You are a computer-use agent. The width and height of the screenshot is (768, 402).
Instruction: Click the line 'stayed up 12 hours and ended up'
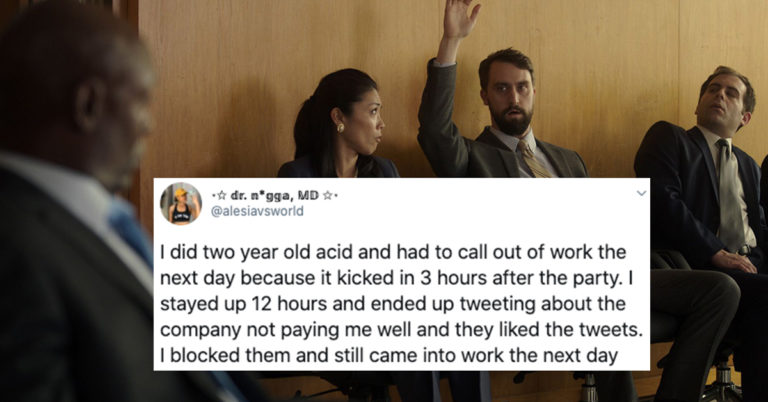coord(393,304)
